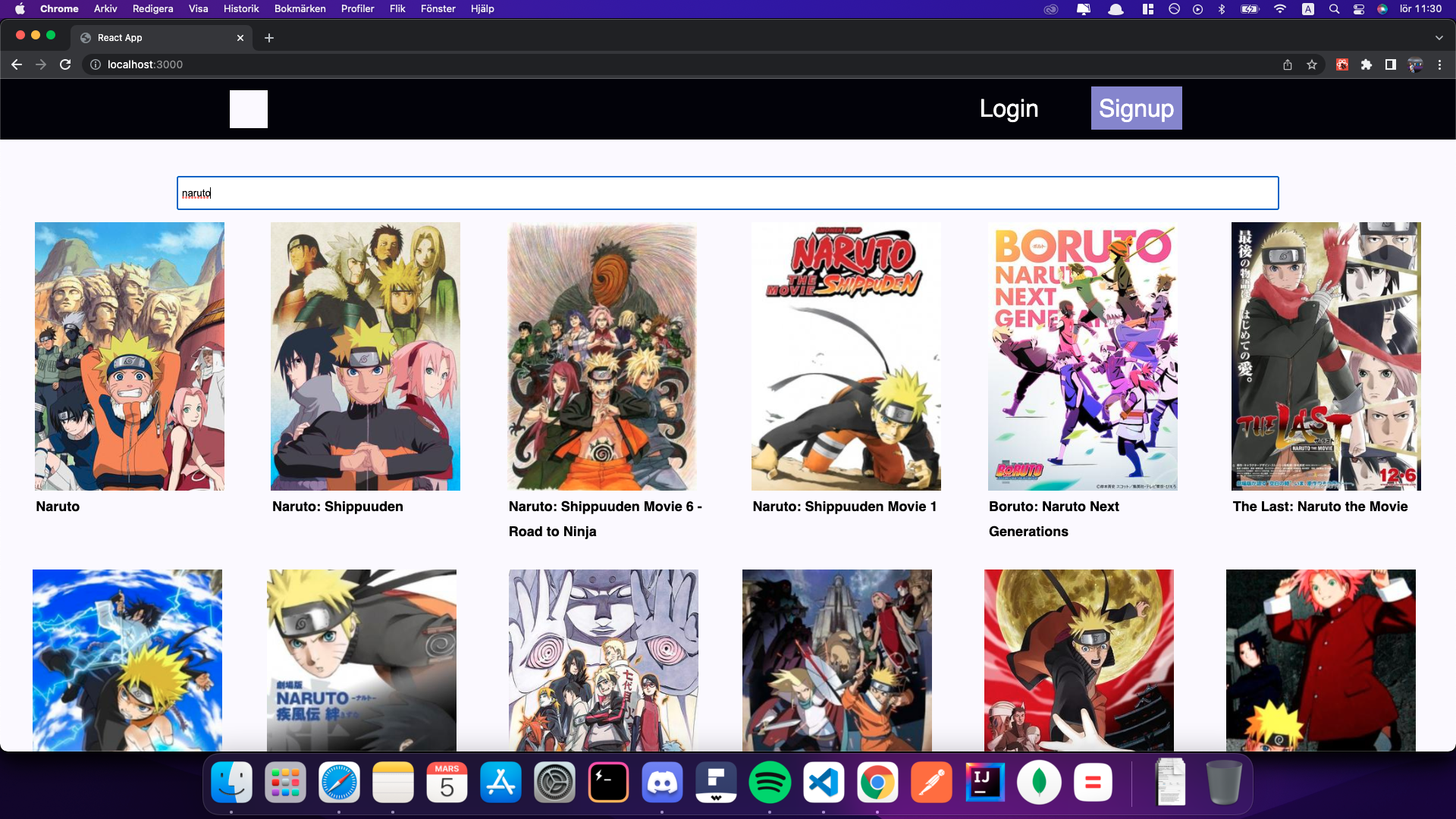The height and width of the screenshot is (819, 1456).
Task: Click the 'Boruto: Naruto Next Generations' title text
Action: pyautogui.click(x=1054, y=519)
